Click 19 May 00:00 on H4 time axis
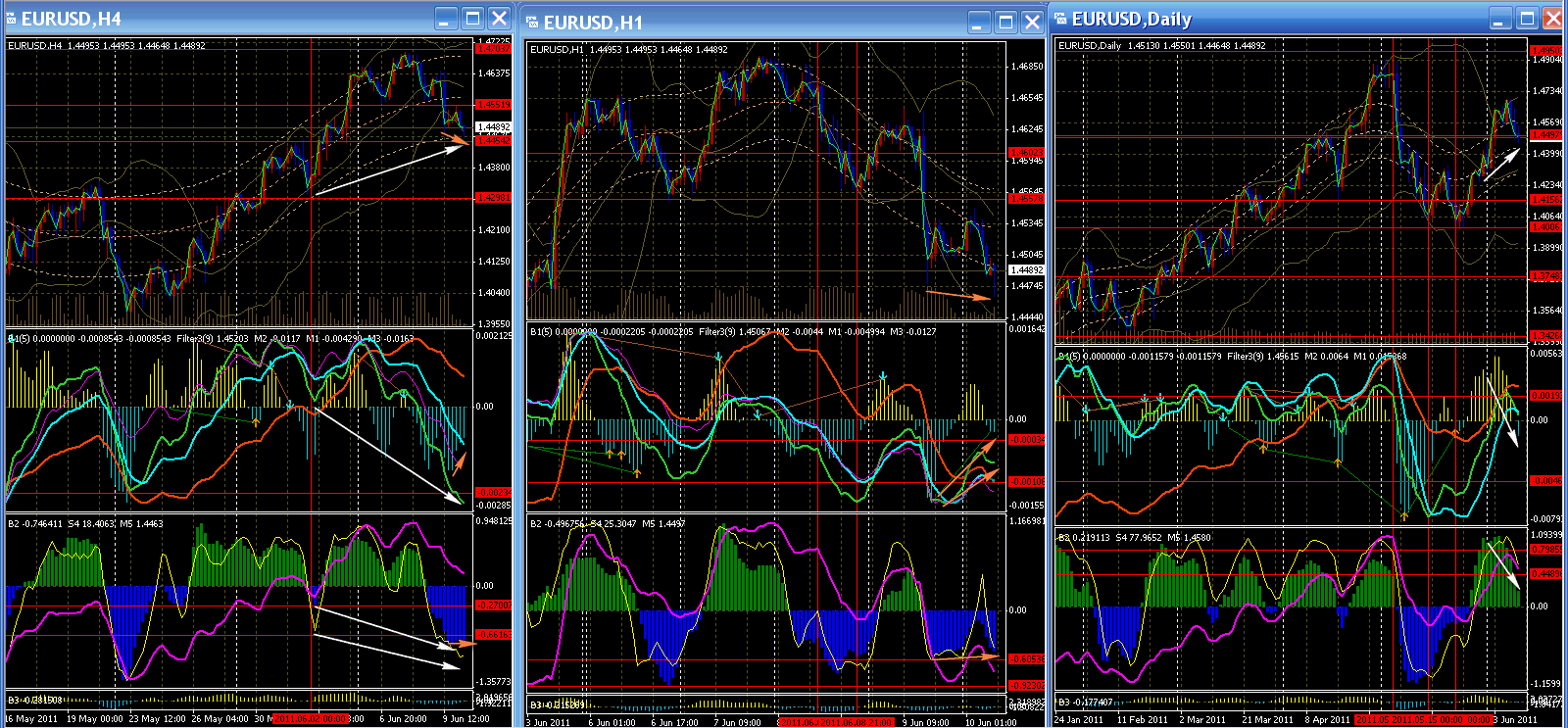 (95, 718)
